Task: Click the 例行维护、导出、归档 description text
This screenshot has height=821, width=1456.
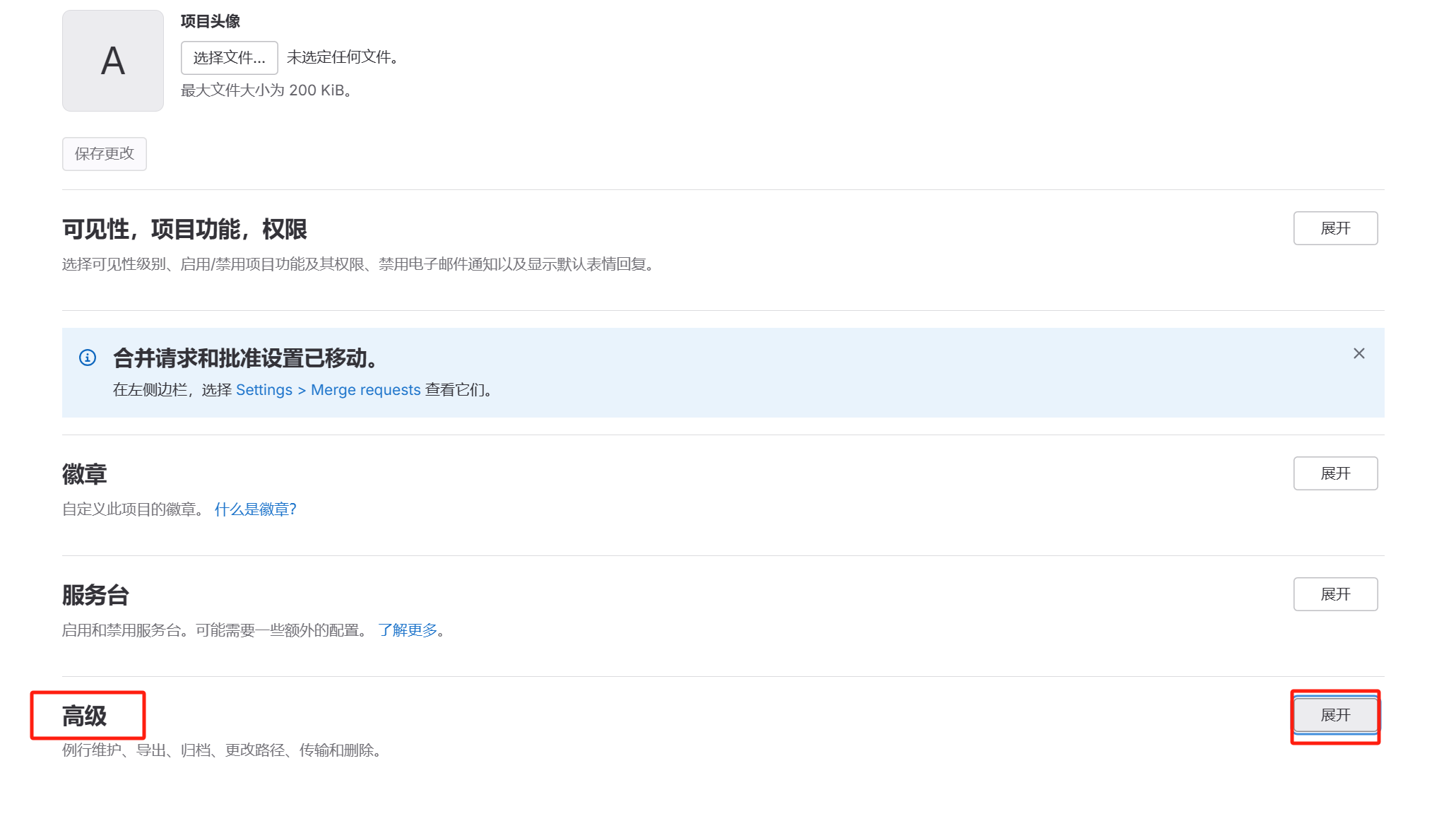Action: (x=222, y=750)
